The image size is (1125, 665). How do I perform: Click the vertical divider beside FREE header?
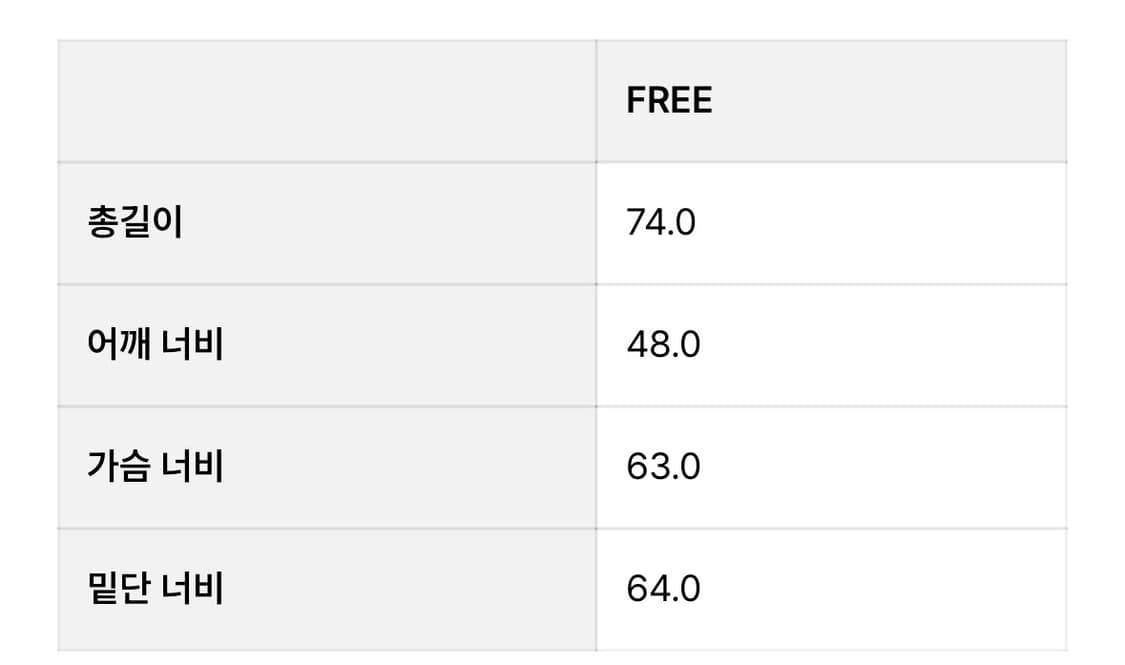click(x=596, y=101)
